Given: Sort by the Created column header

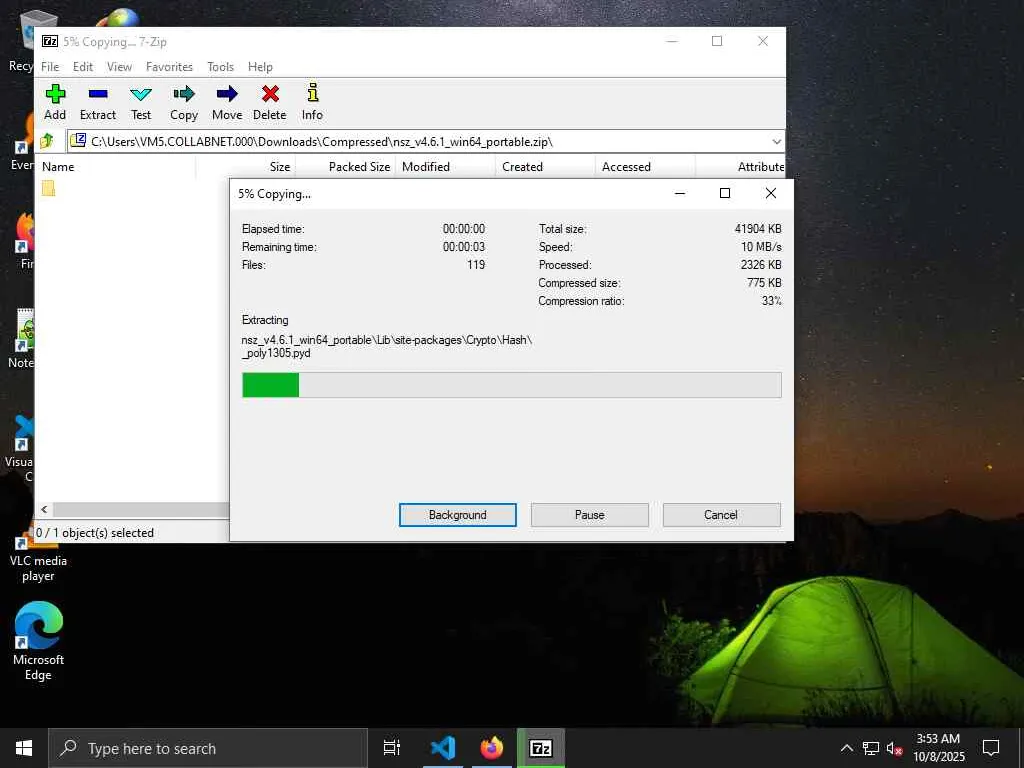Looking at the screenshot, I should [545, 167].
